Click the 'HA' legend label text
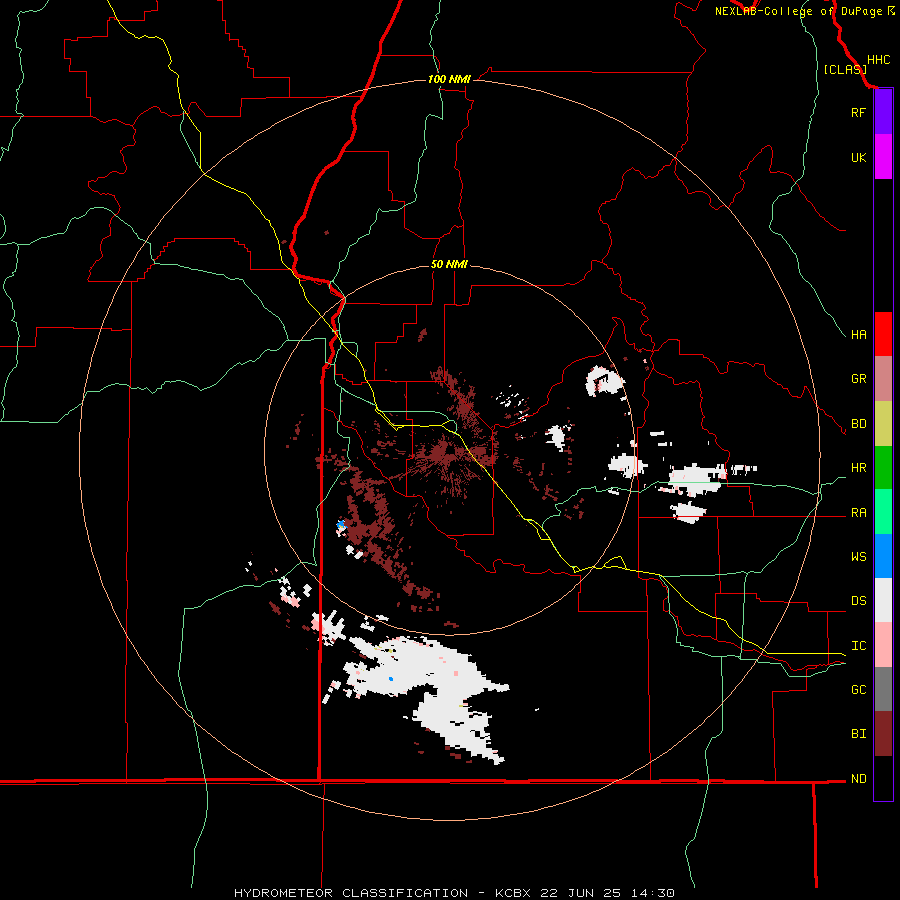900x900 pixels. pyautogui.click(x=858, y=335)
